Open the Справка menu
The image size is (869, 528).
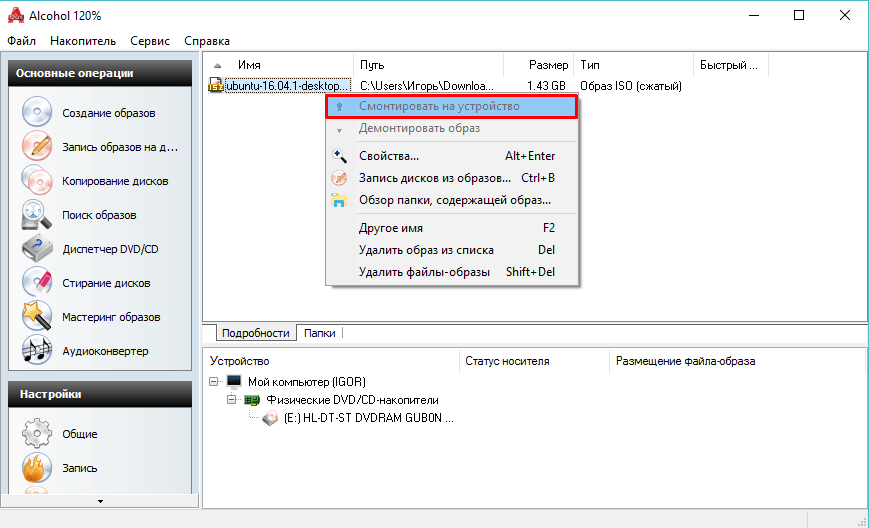(x=207, y=41)
